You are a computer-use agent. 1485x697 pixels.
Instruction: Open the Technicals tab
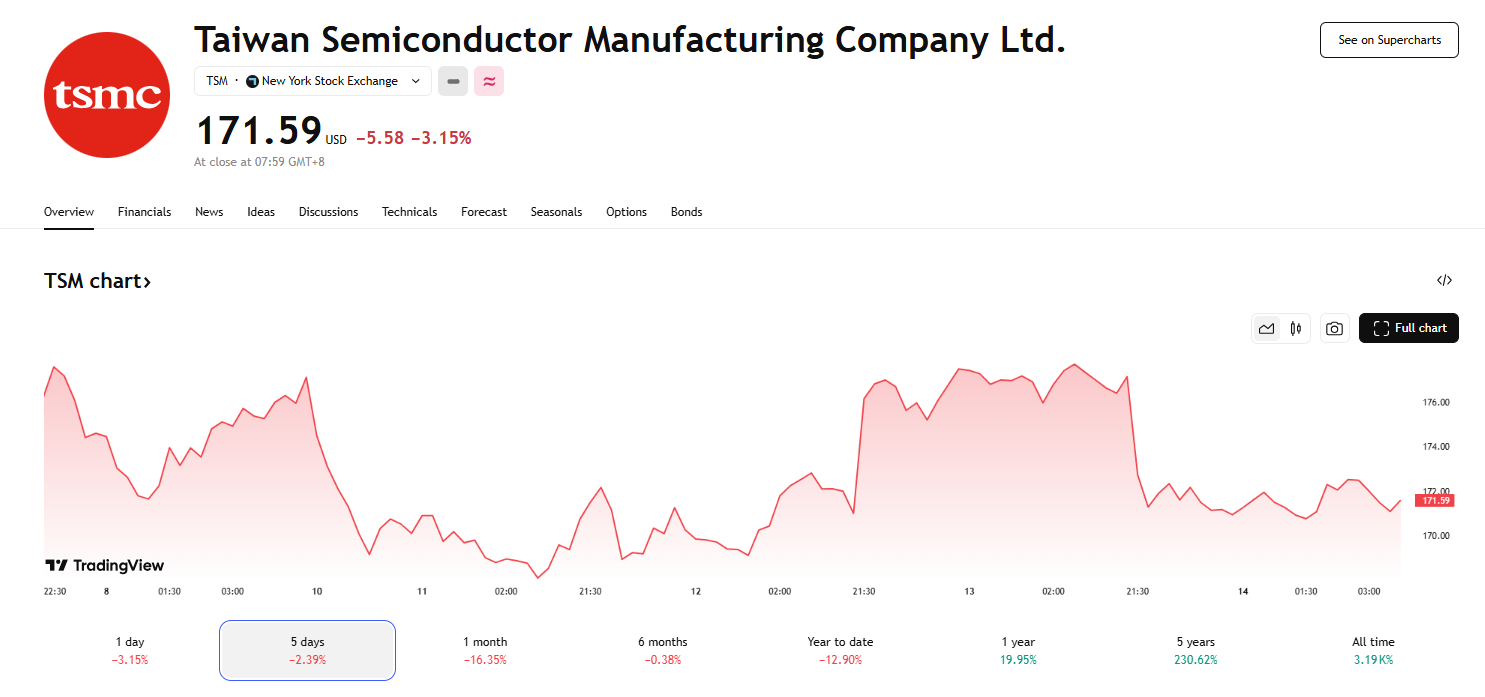(409, 212)
